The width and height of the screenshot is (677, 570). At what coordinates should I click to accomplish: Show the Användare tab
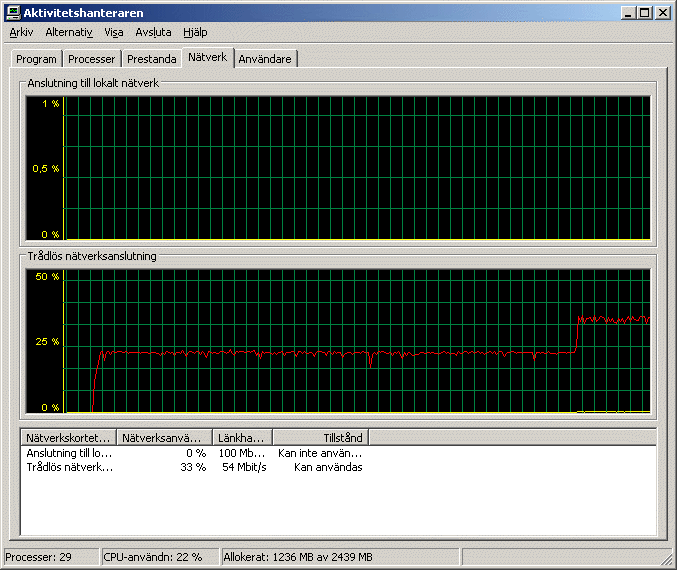pos(265,60)
